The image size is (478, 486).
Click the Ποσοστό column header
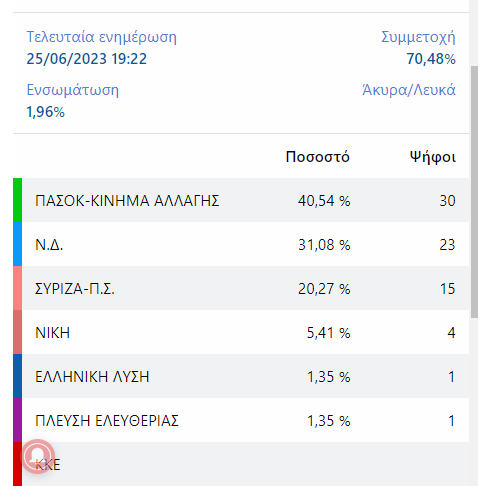coord(317,157)
